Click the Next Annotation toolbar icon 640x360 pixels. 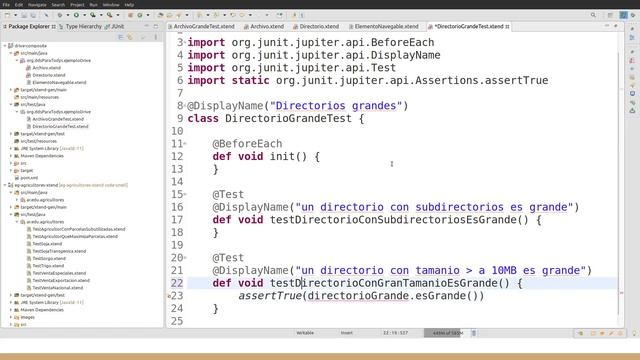[200, 15]
